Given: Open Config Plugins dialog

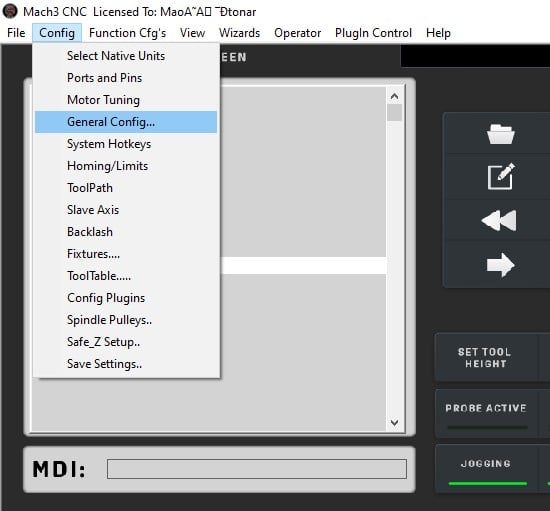Looking at the screenshot, I should point(126,298).
